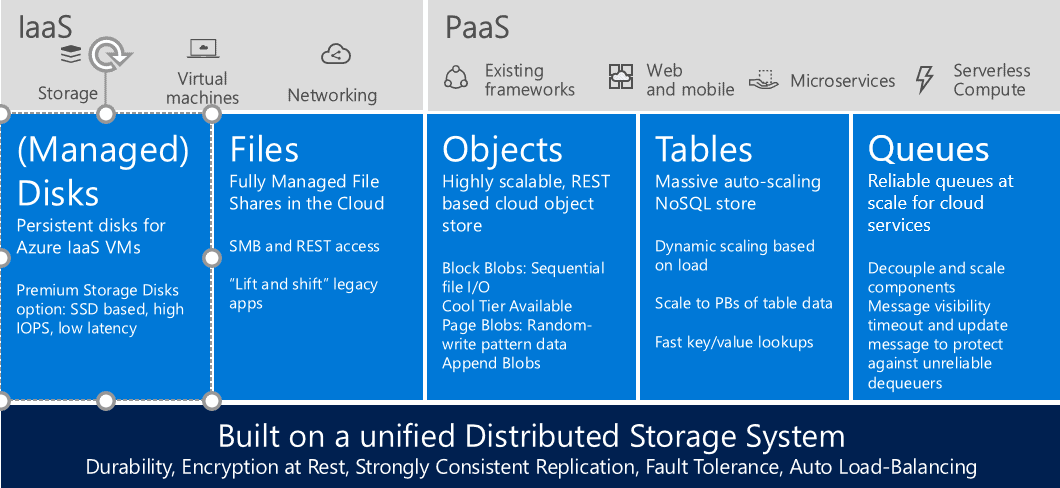Viewport: 1060px width, 488px height.
Task: Click 'Append Blobs' line
Action: click(x=491, y=363)
